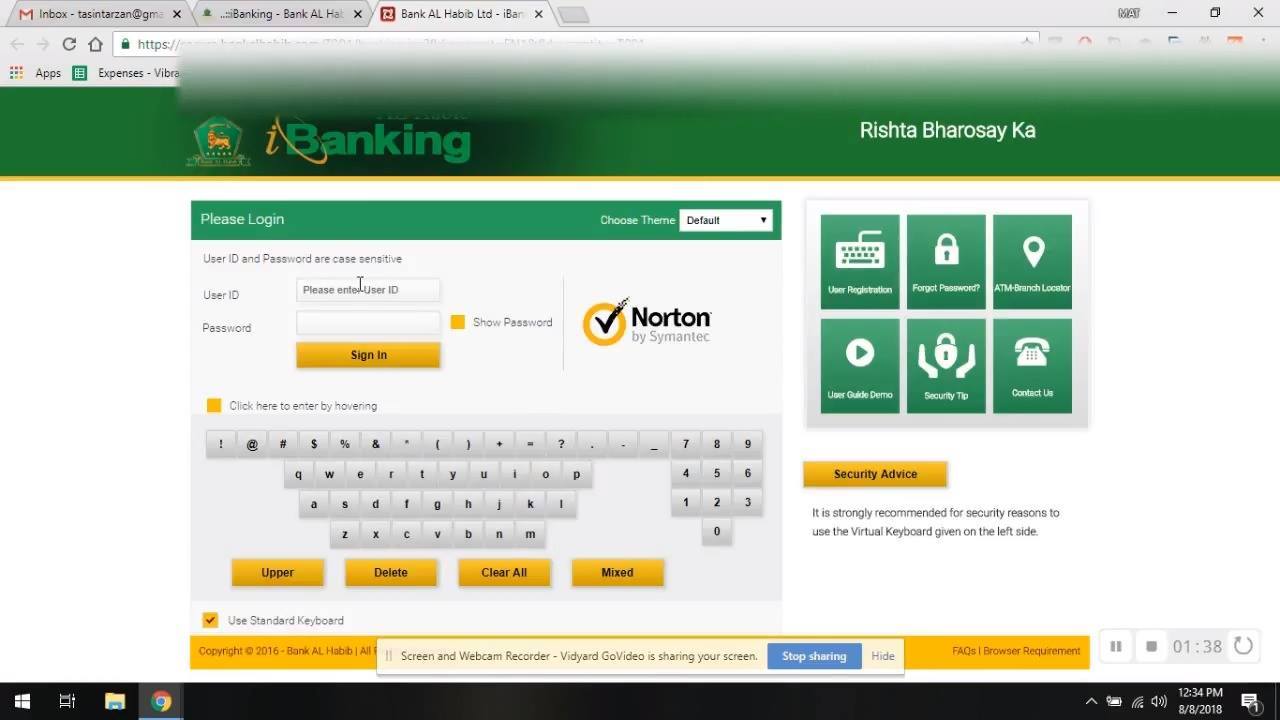This screenshot has height=720, width=1280.
Task: Click the Sign In button
Action: click(368, 355)
